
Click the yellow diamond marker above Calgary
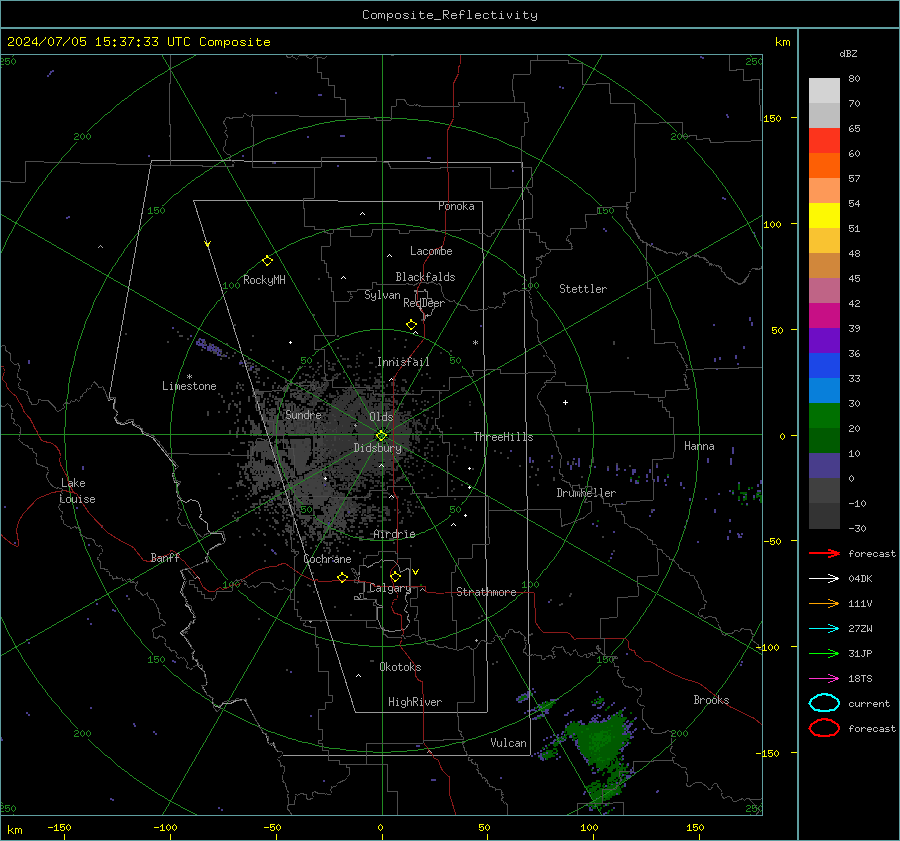pos(395,576)
